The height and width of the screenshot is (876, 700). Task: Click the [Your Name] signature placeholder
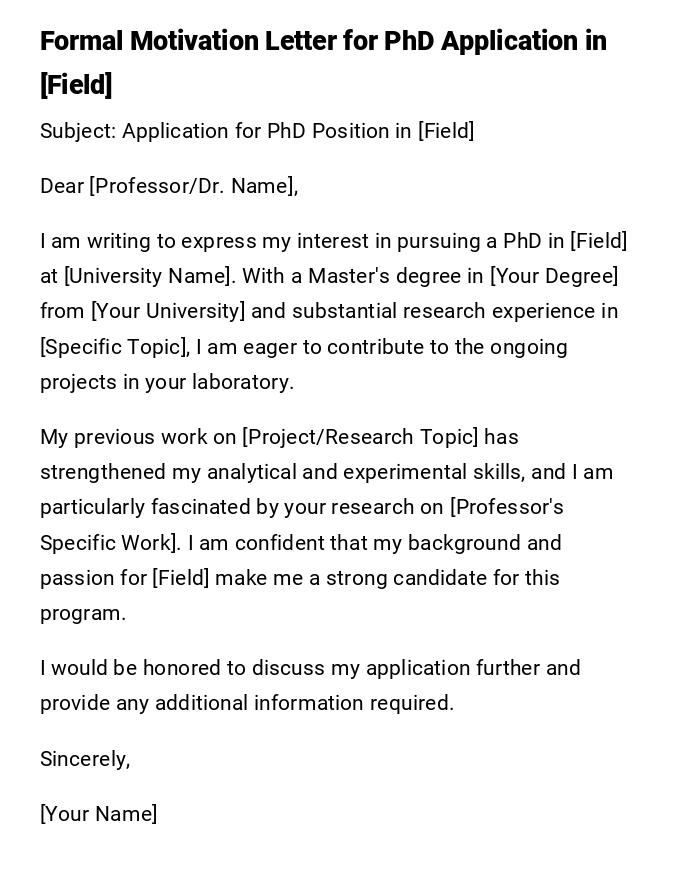98,814
